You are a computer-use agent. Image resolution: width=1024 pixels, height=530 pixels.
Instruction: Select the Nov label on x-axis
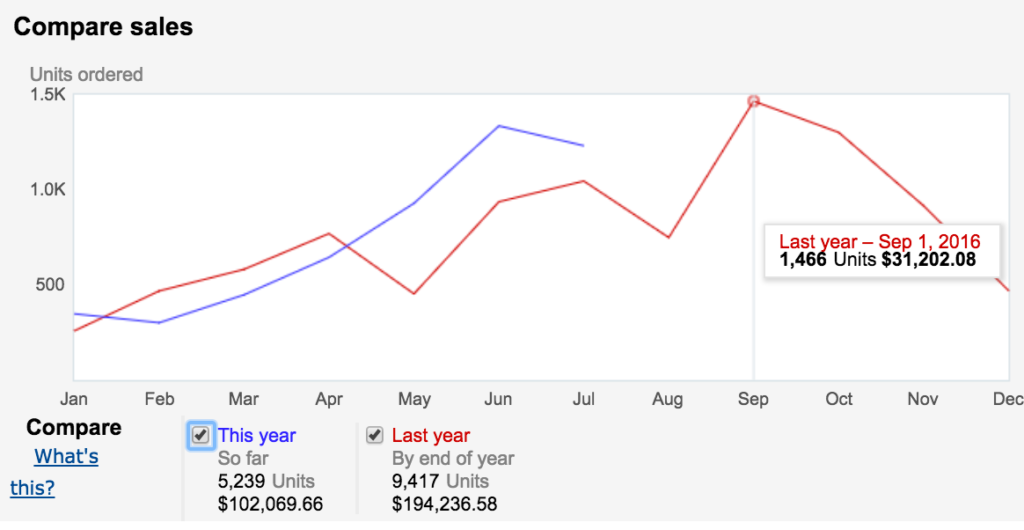coord(923,399)
